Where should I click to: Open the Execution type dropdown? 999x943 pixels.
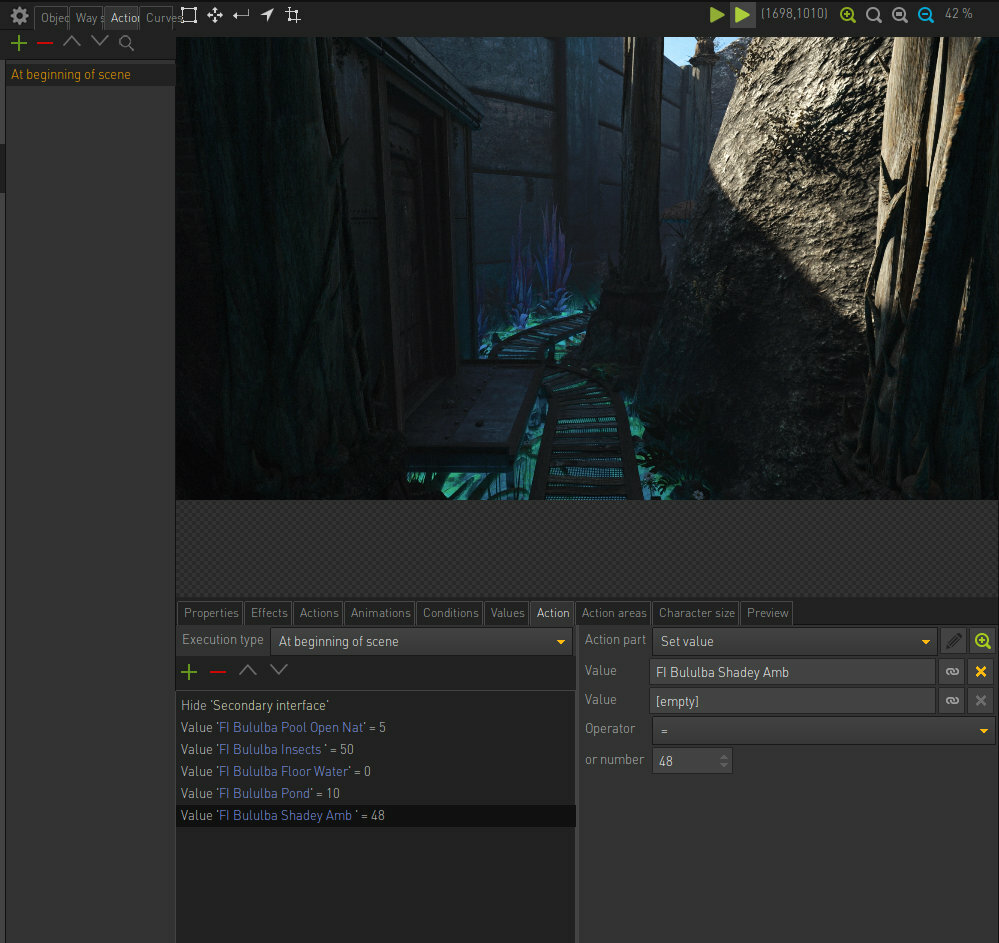point(422,642)
